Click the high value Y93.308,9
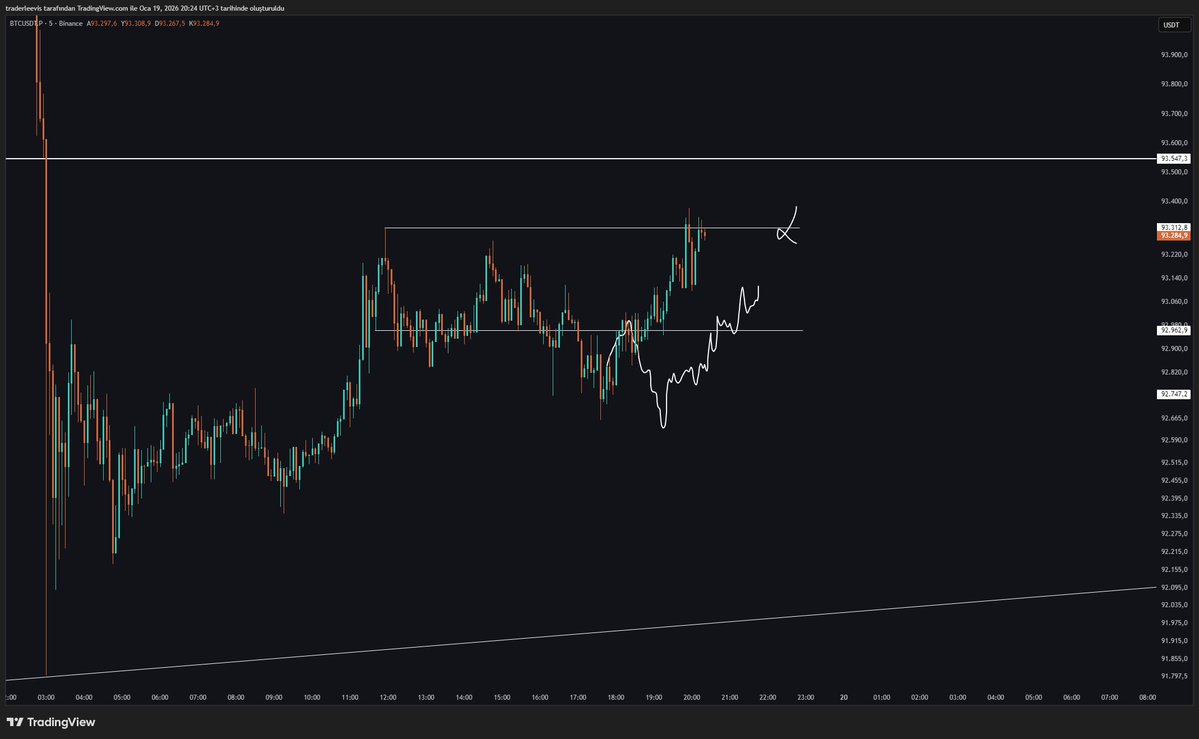The width and height of the screenshot is (1199, 739). pyautogui.click(x=136, y=24)
